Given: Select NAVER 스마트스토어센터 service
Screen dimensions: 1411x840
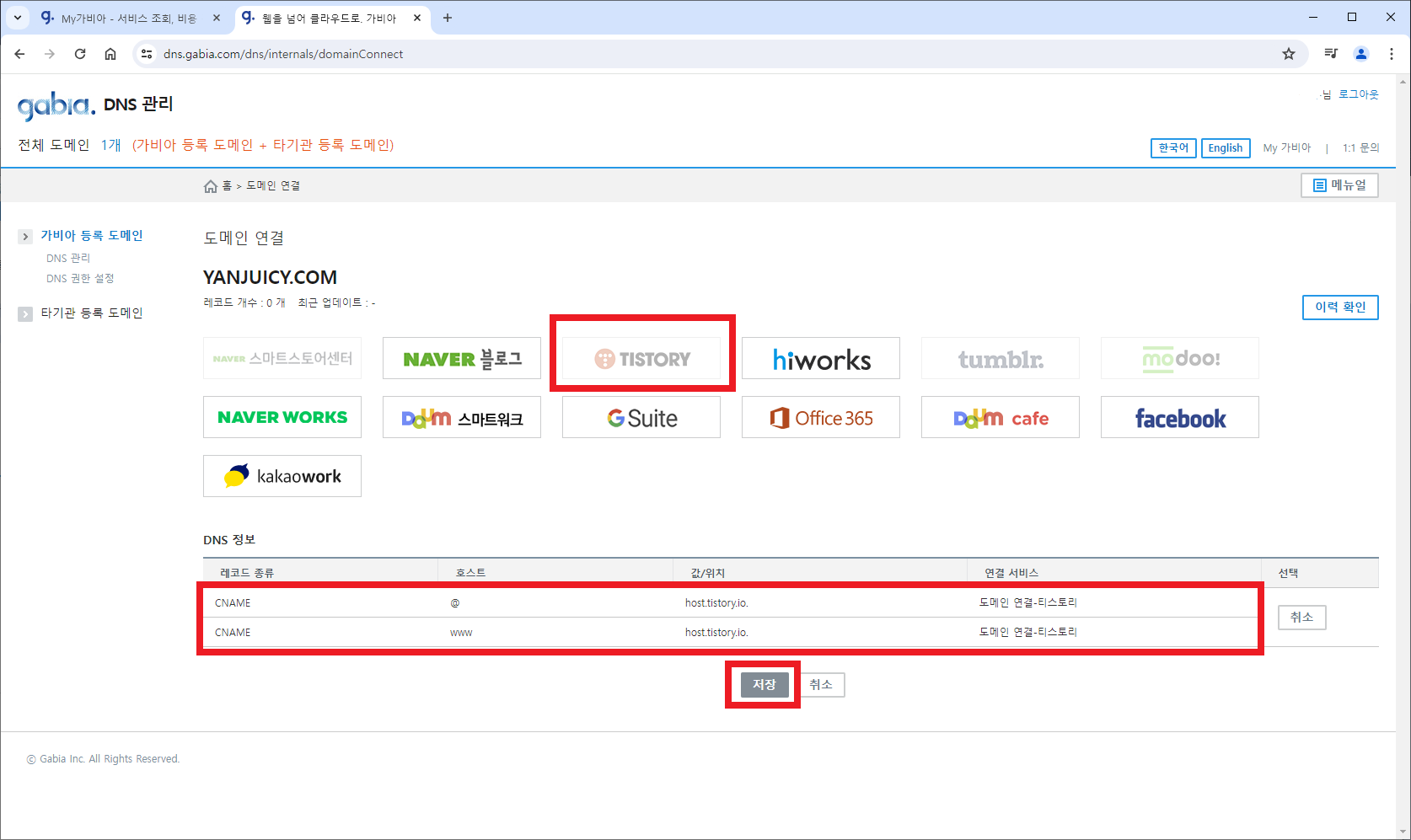Looking at the screenshot, I should coord(282,358).
